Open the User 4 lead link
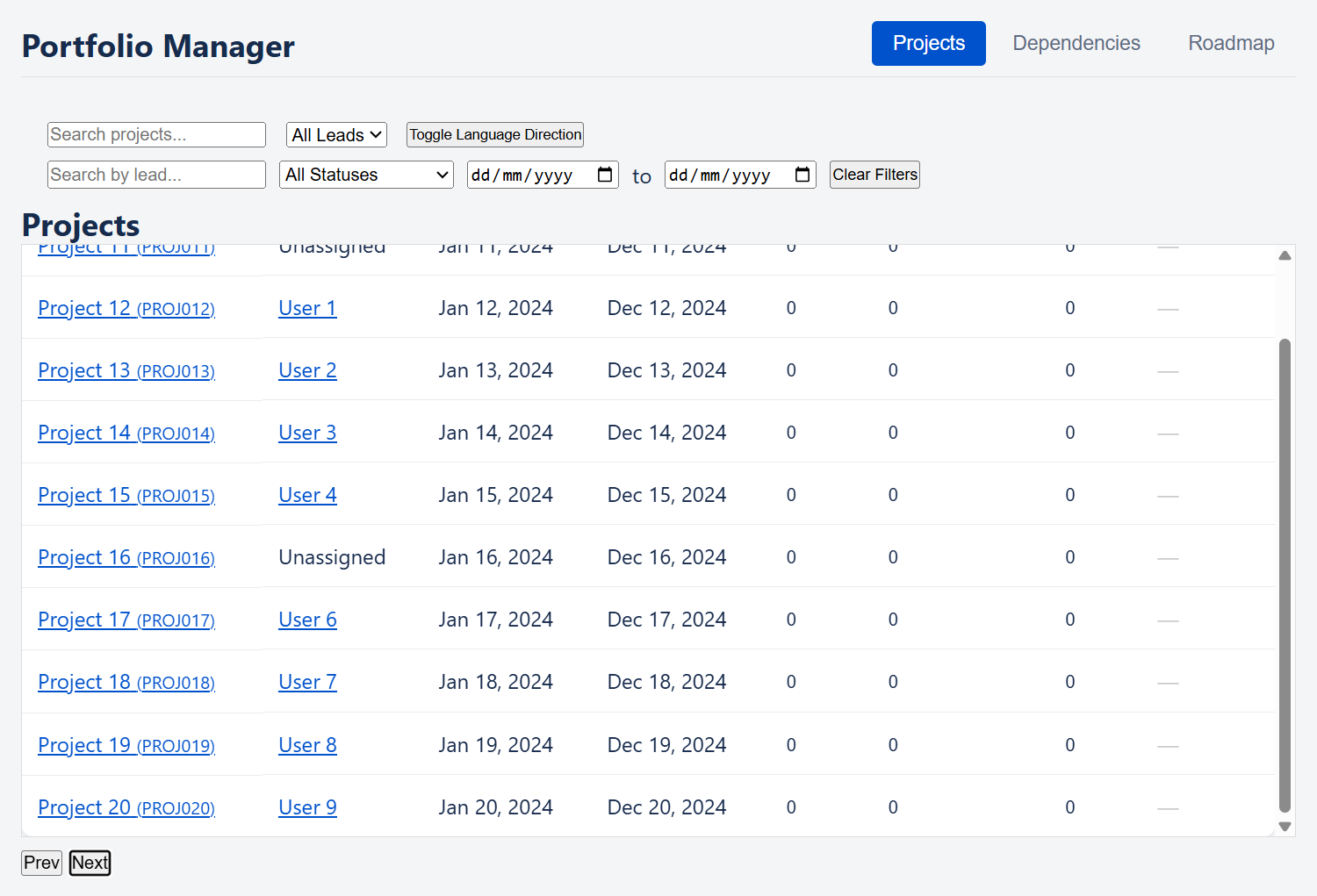The image size is (1317, 896). (307, 495)
